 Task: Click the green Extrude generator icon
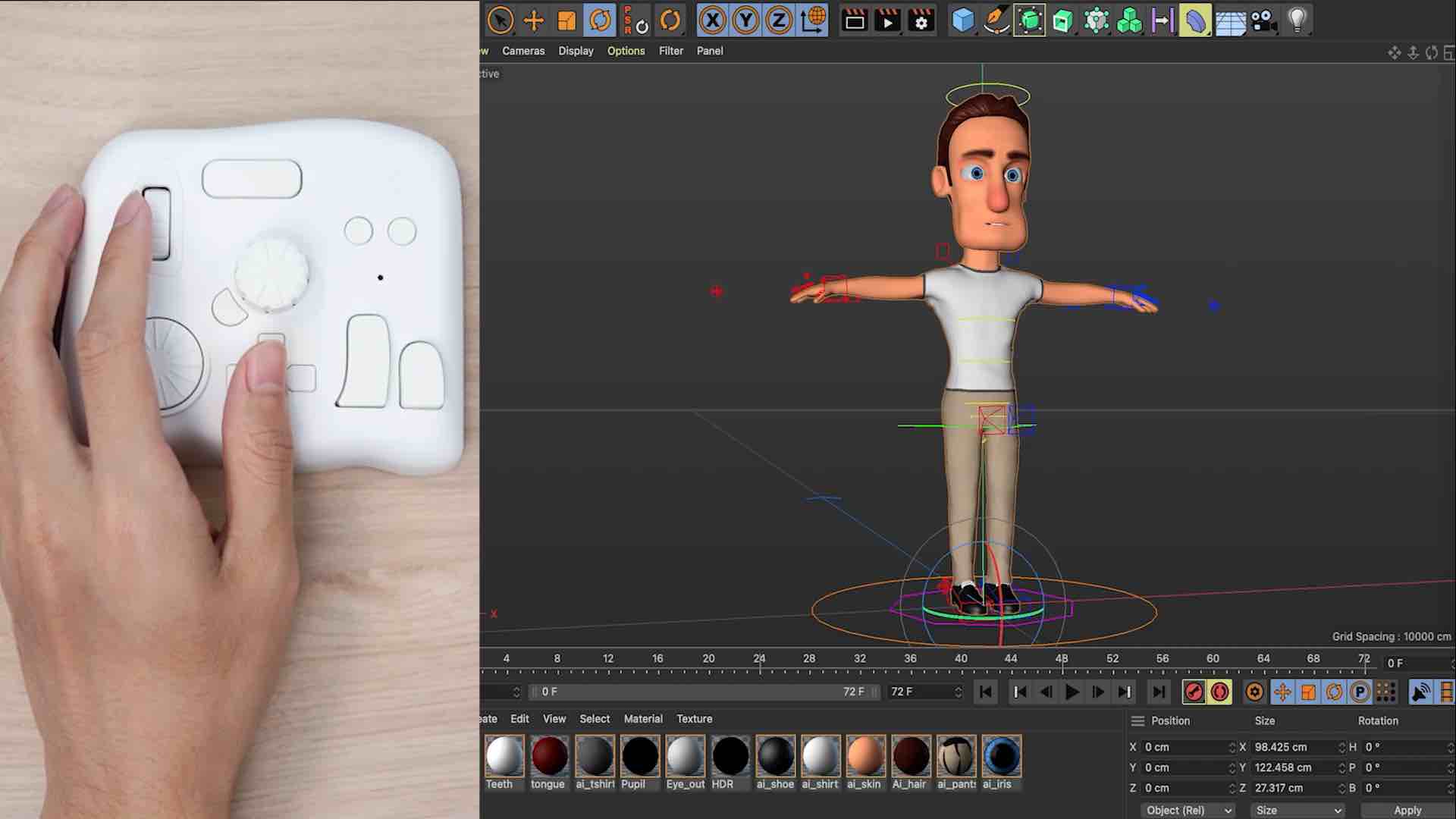pos(1063,20)
